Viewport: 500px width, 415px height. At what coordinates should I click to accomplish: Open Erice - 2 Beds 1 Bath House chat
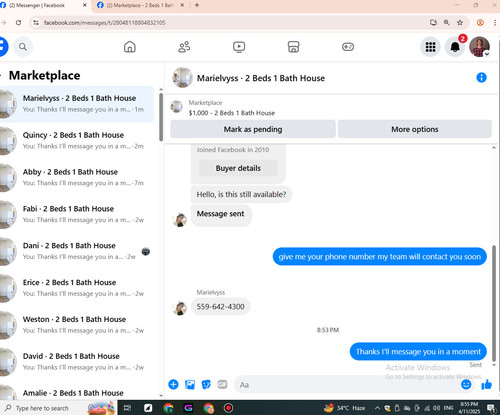click(77, 288)
